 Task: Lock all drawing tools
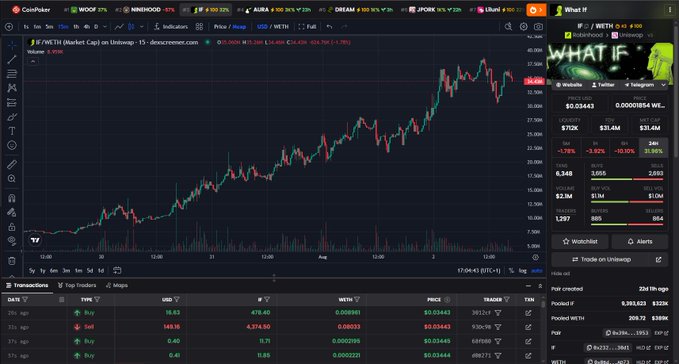12,227
